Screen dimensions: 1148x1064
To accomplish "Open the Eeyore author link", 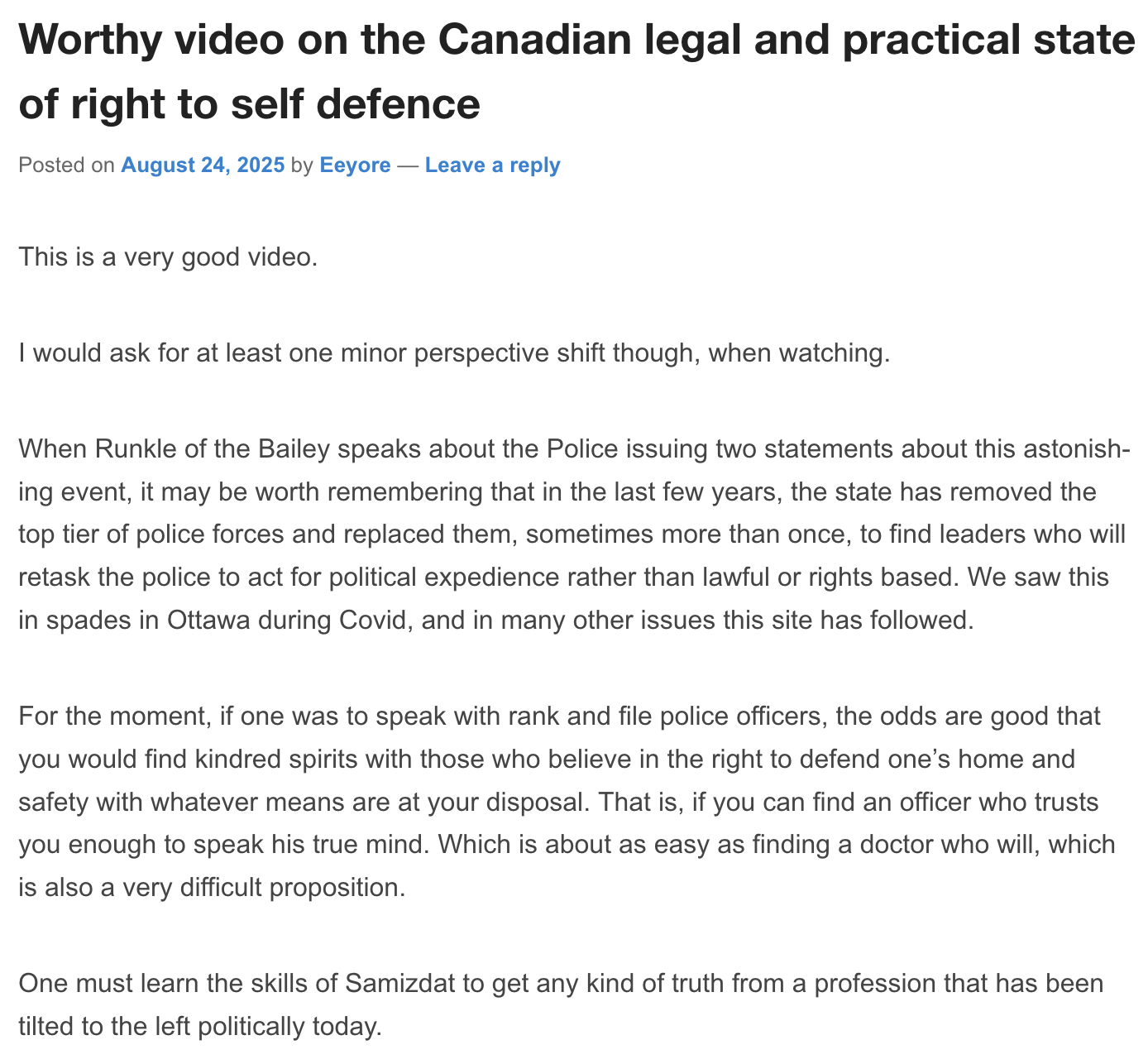I will (355, 165).
